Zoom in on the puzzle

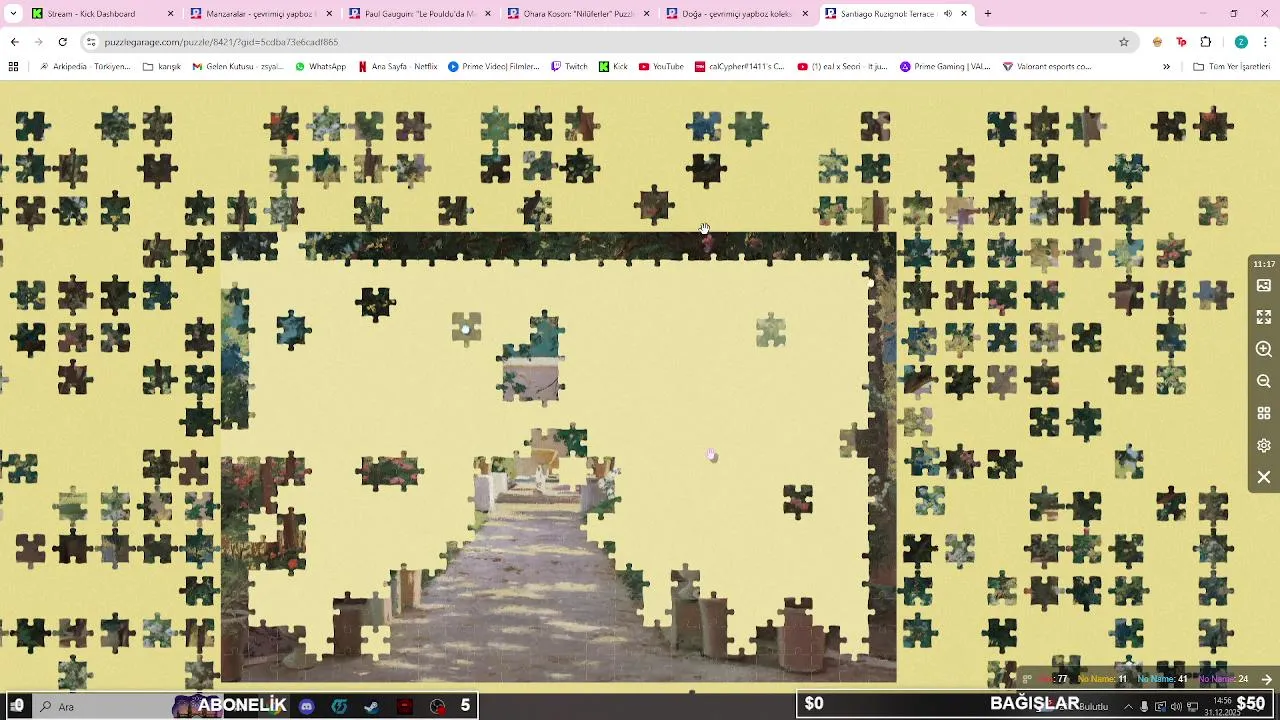click(x=1264, y=349)
